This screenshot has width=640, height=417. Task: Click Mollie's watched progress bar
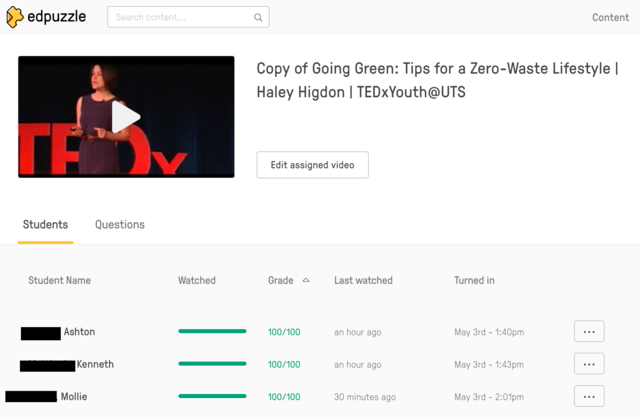(212, 396)
